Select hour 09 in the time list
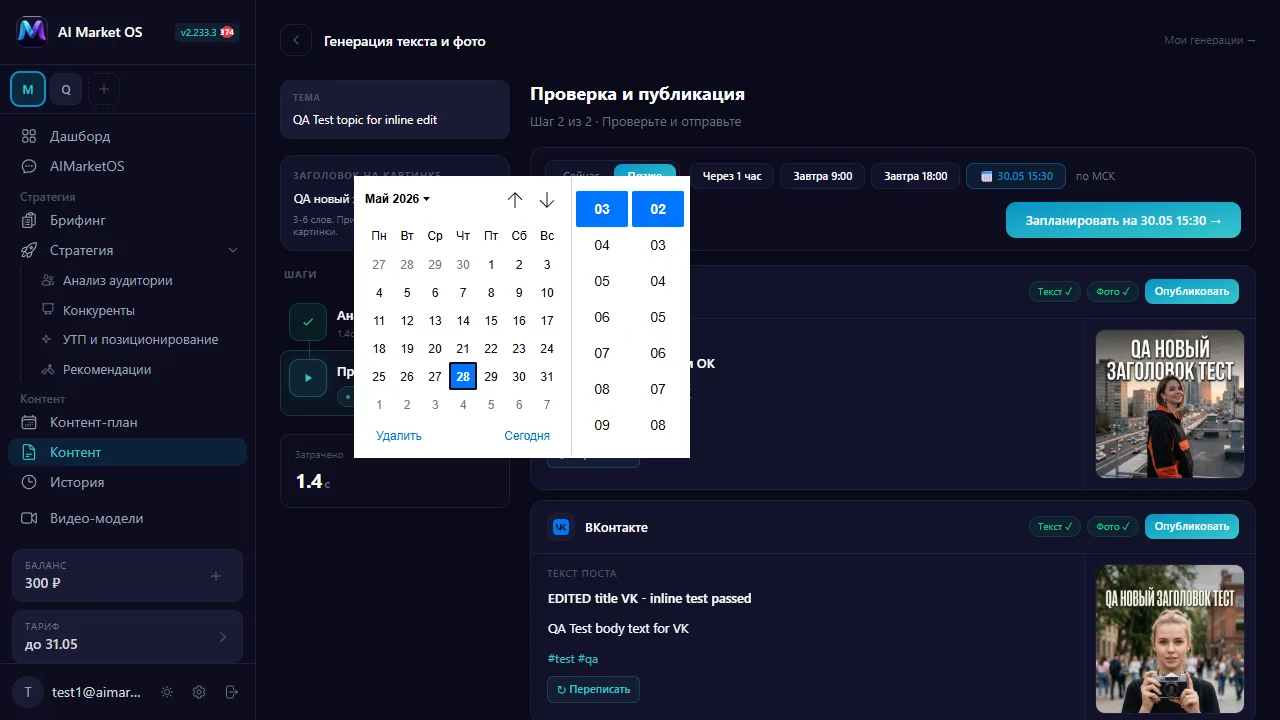 tap(602, 425)
